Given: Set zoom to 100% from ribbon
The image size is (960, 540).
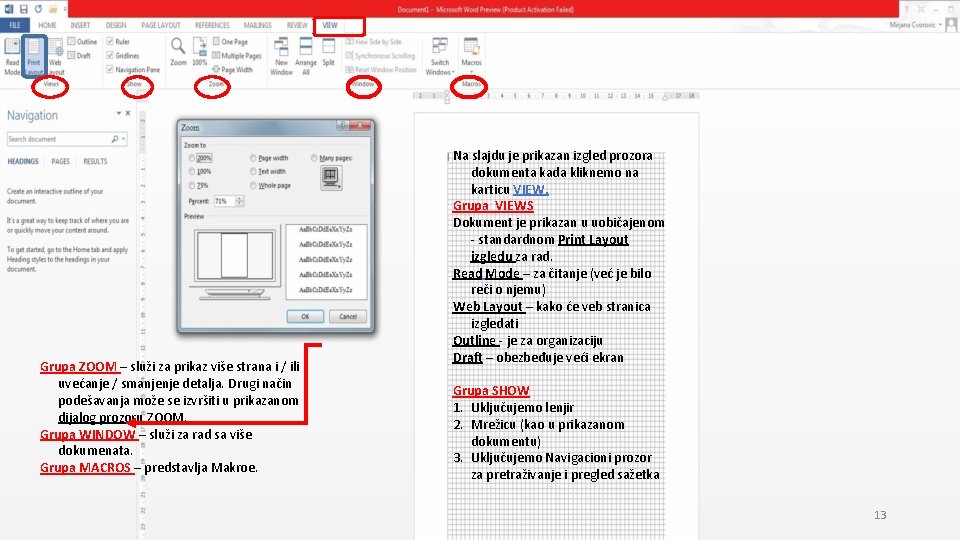Looking at the screenshot, I should 200,52.
